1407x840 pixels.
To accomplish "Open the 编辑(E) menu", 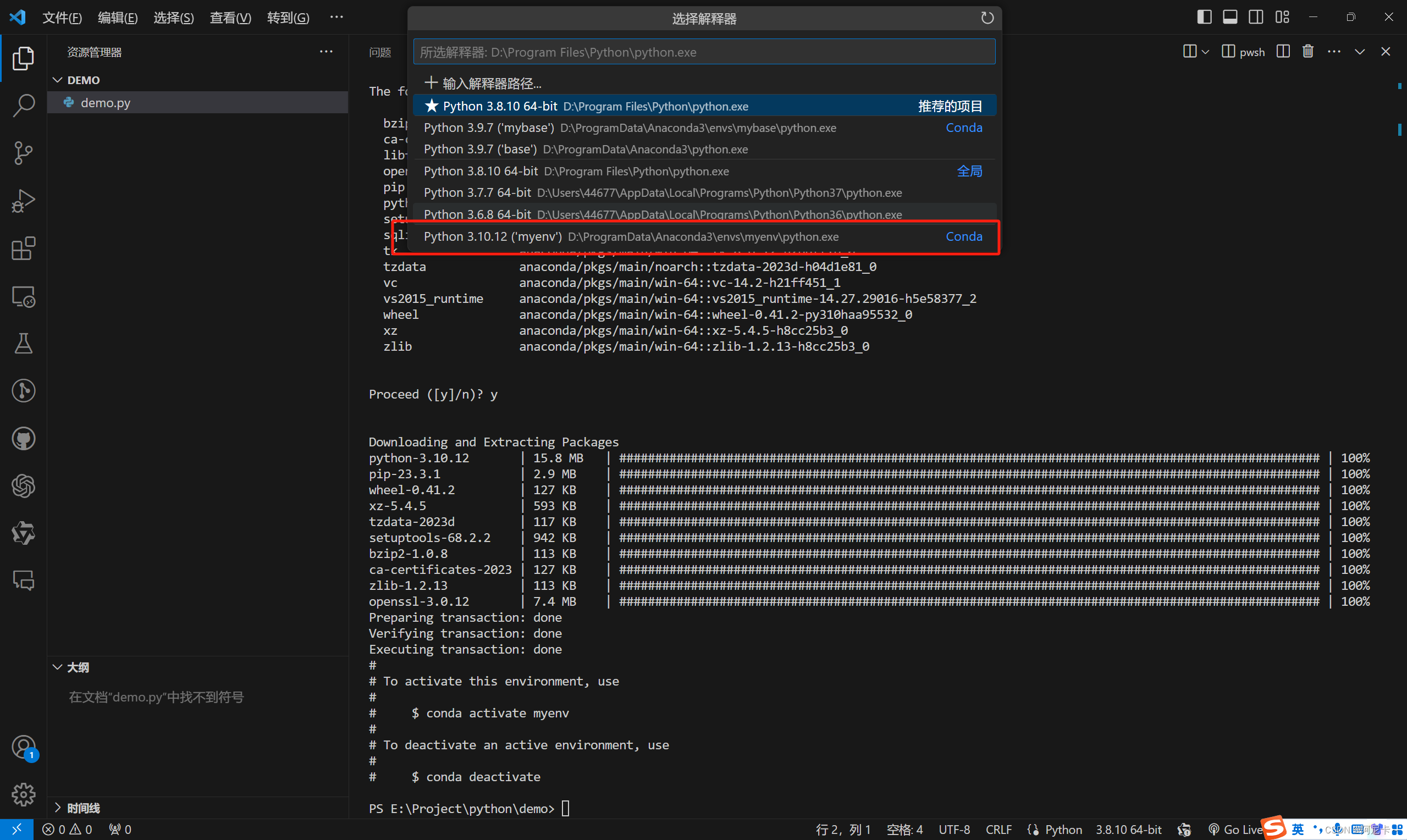I will pos(118,18).
